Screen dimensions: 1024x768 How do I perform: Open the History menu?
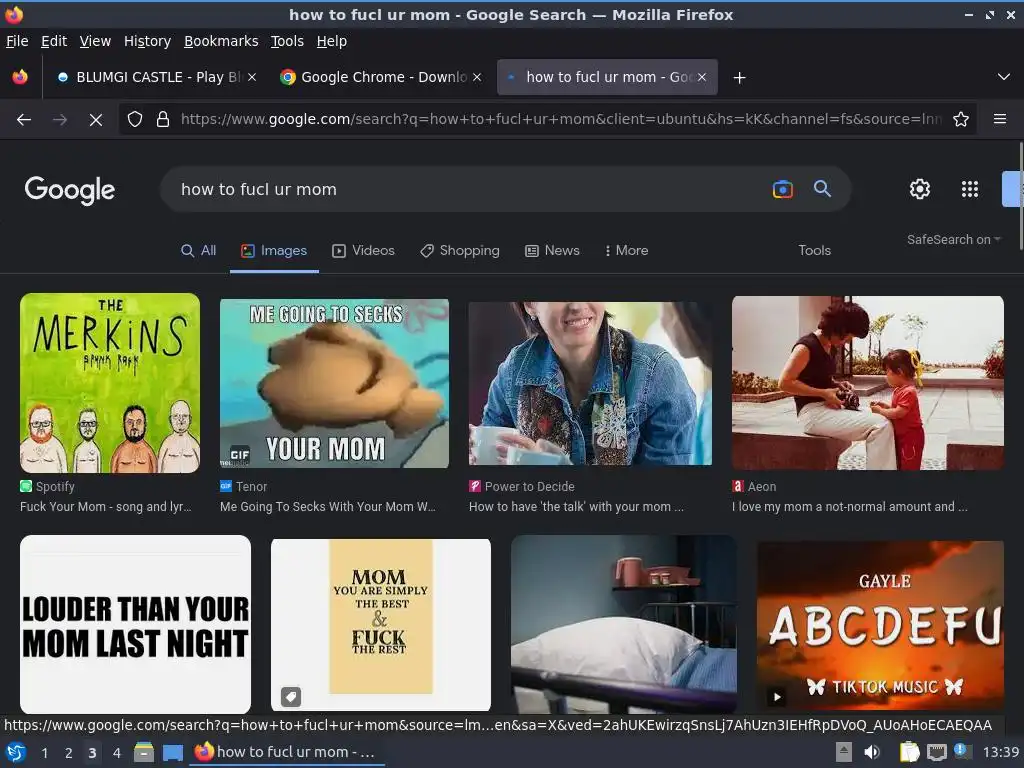pos(147,41)
